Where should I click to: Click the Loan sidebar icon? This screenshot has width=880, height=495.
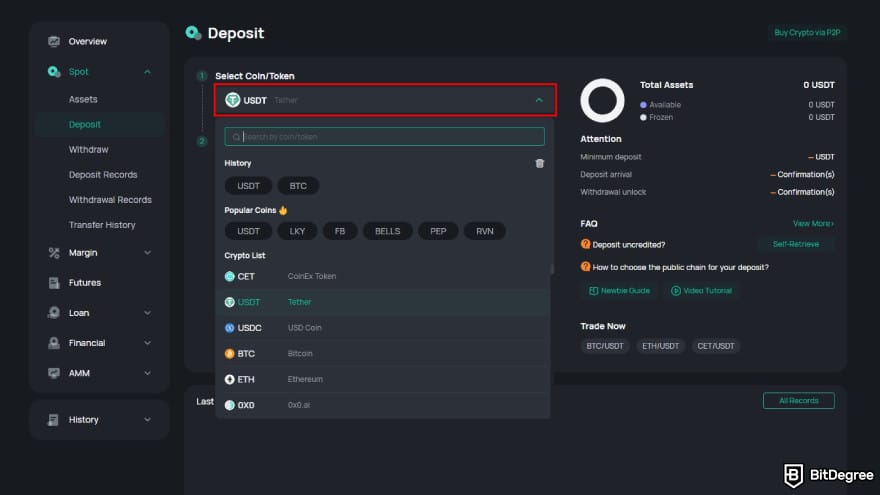54,313
